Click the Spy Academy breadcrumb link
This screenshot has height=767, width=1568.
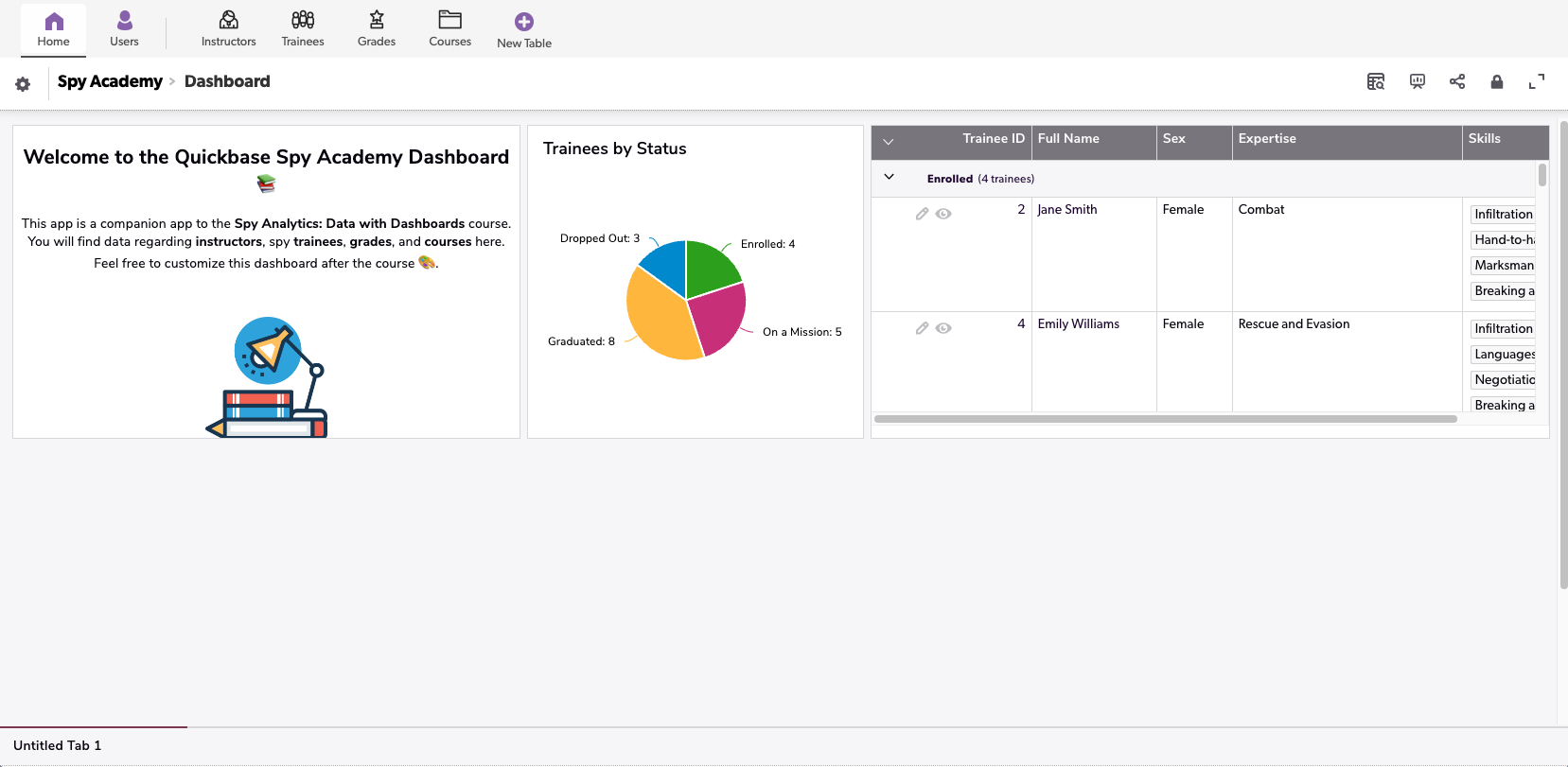pos(110,81)
